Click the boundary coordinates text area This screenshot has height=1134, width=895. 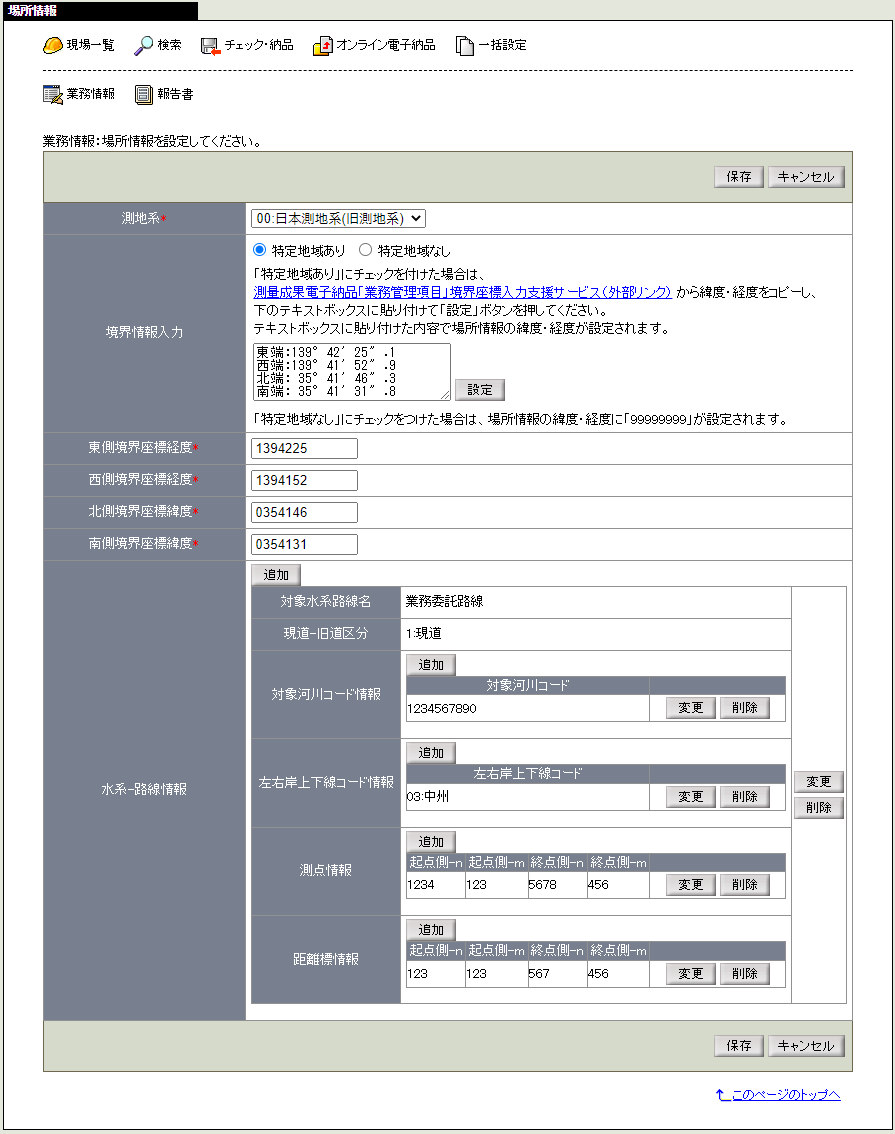click(351, 372)
